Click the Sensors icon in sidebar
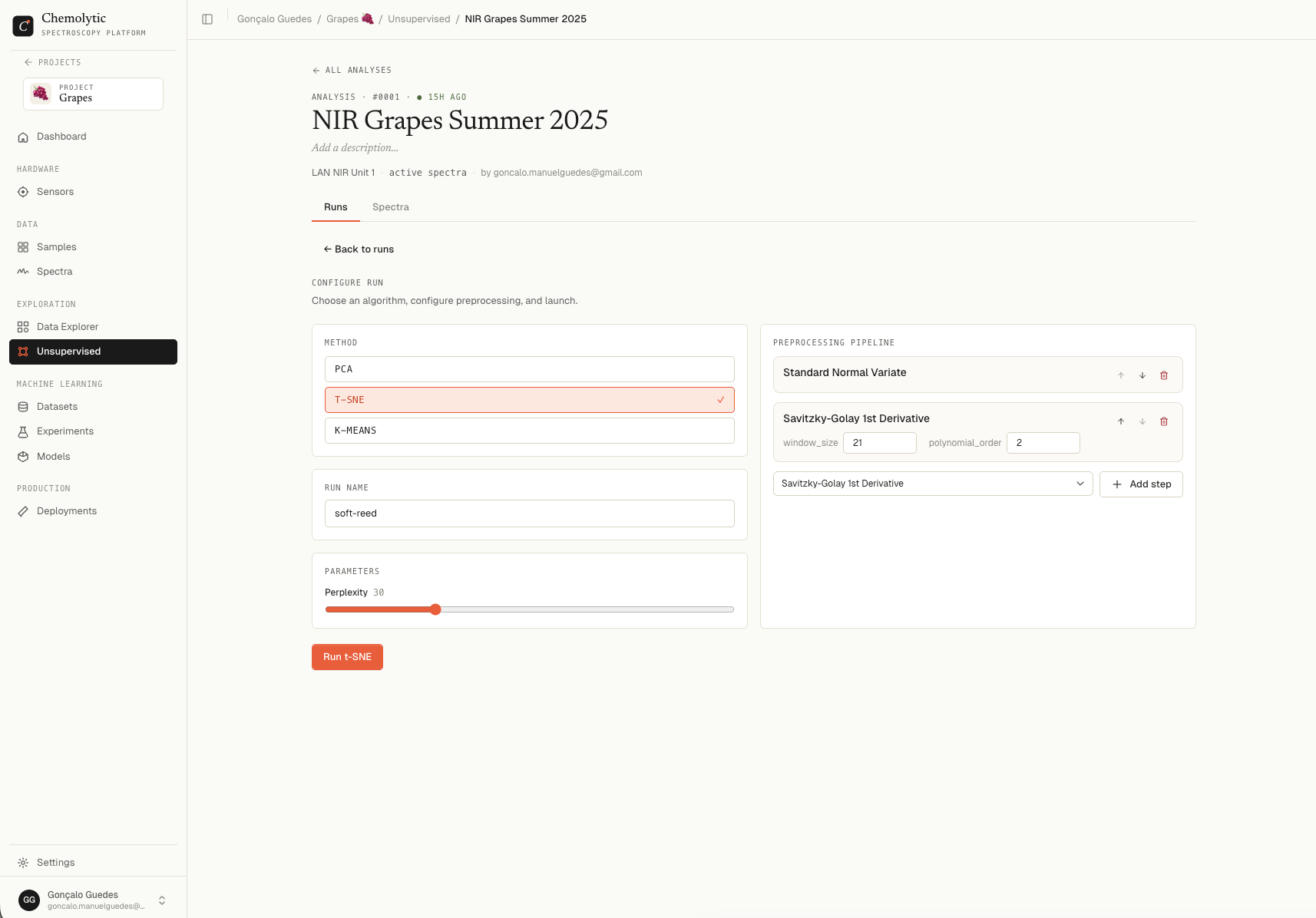1316x918 pixels. pyautogui.click(x=23, y=192)
